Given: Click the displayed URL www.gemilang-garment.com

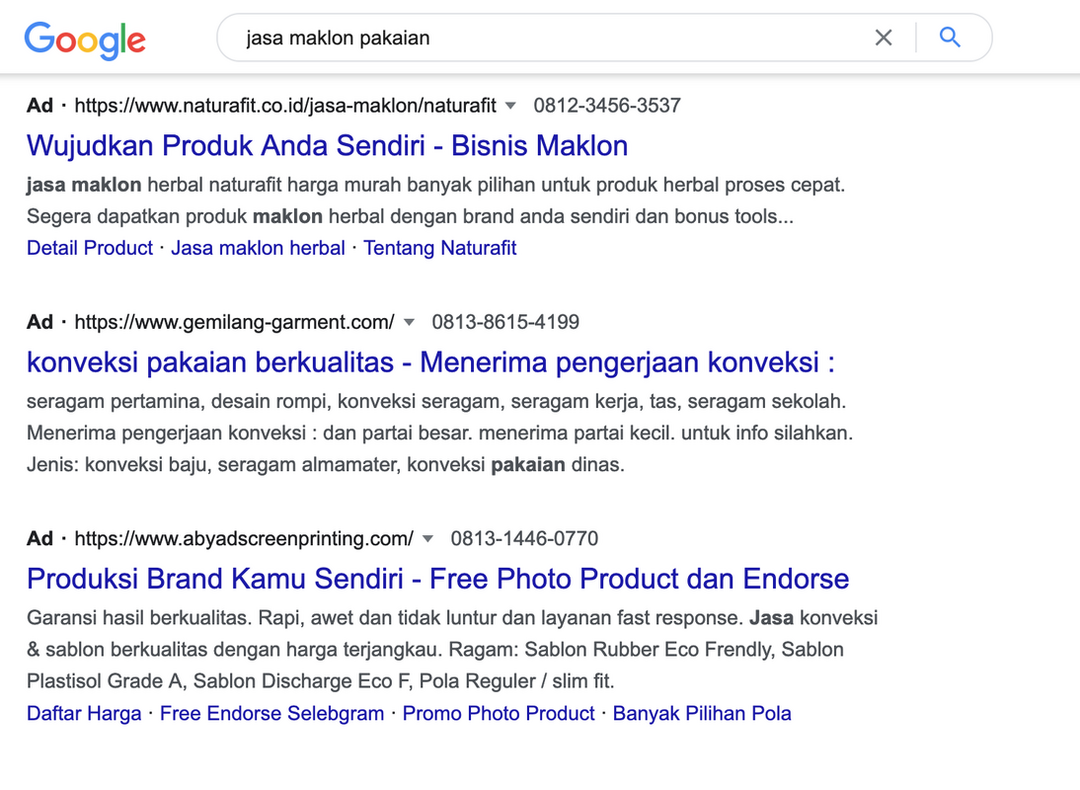Looking at the screenshot, I should pyautogui.click(x=232, y=322).
